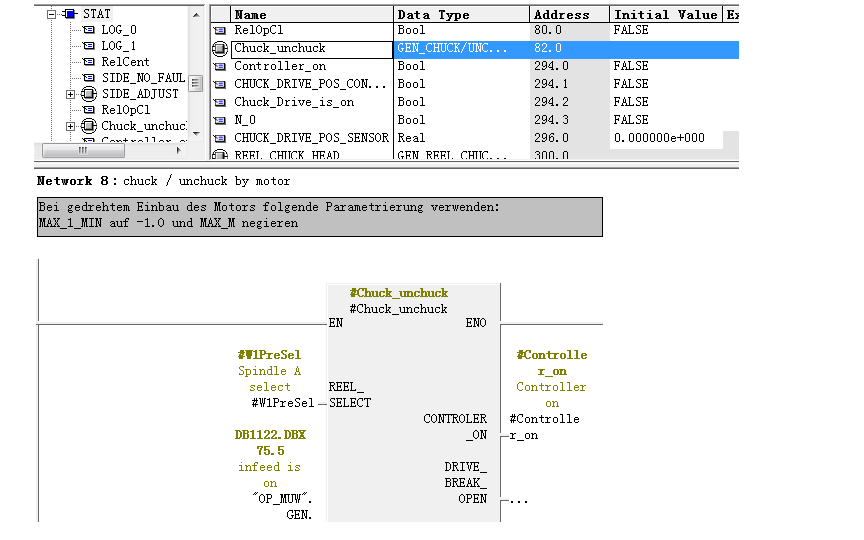Click the RelCent variable icon in tree
Image resolution: width=864 pixels, height=540 pixels.
coord(88,62)
